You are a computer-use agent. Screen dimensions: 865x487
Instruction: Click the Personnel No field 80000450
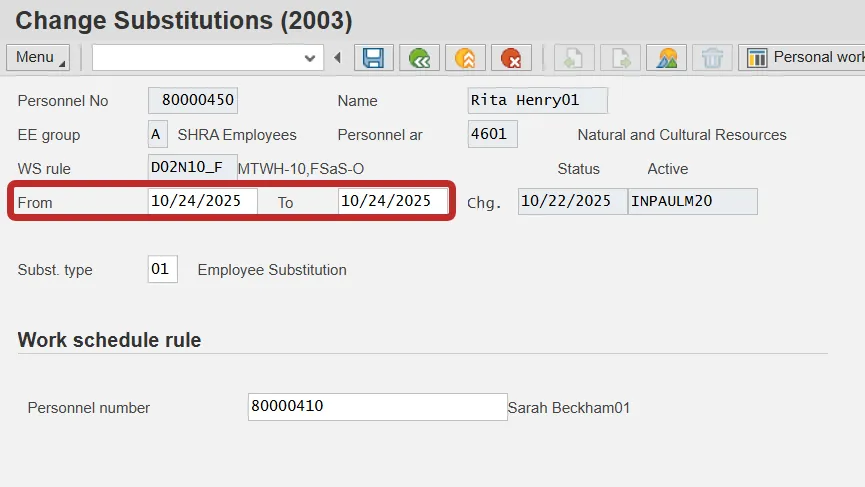[x=193, y=101]
